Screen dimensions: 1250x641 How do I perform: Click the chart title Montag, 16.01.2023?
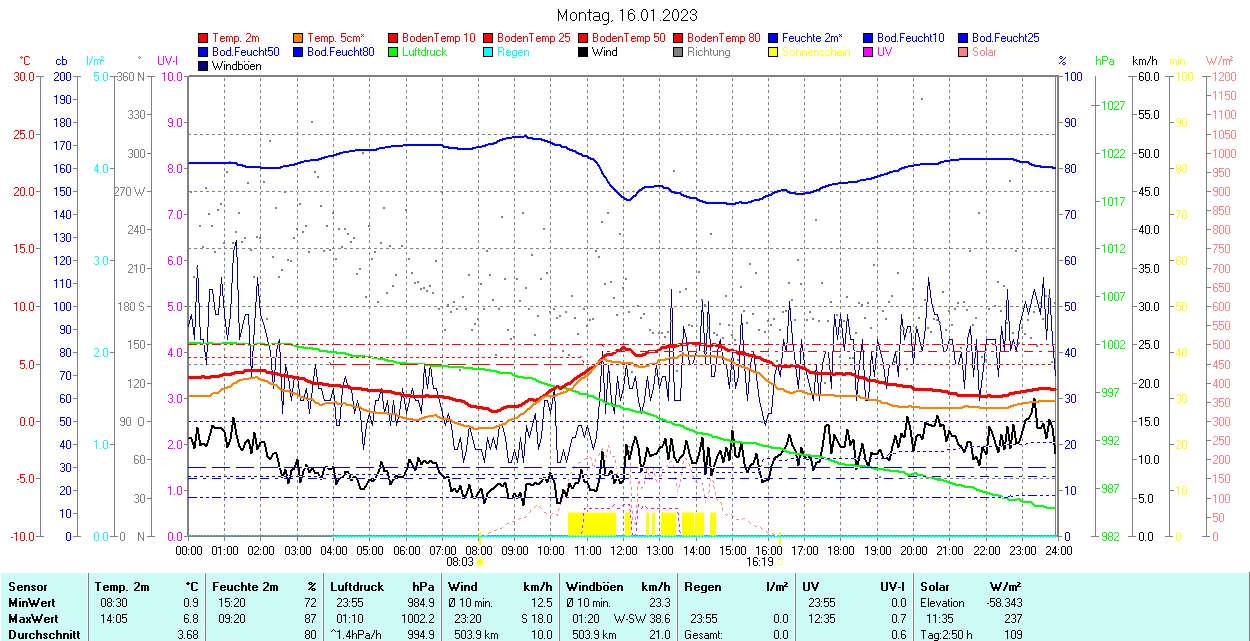coord(626,15)
